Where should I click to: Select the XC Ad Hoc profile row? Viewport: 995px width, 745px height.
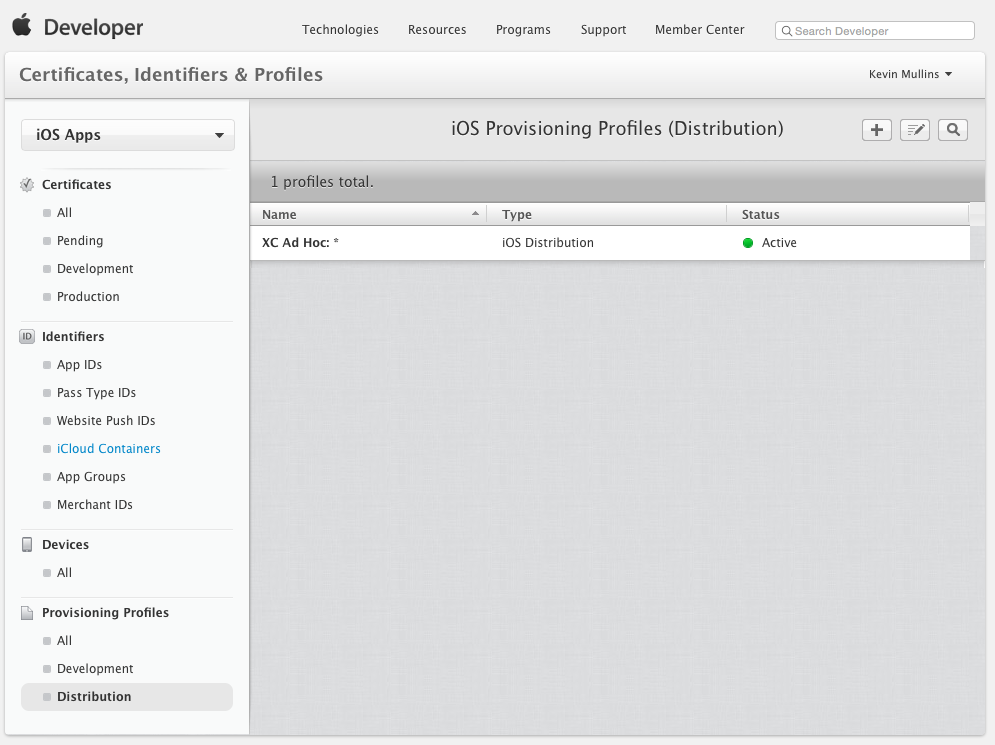coord(301,242)
